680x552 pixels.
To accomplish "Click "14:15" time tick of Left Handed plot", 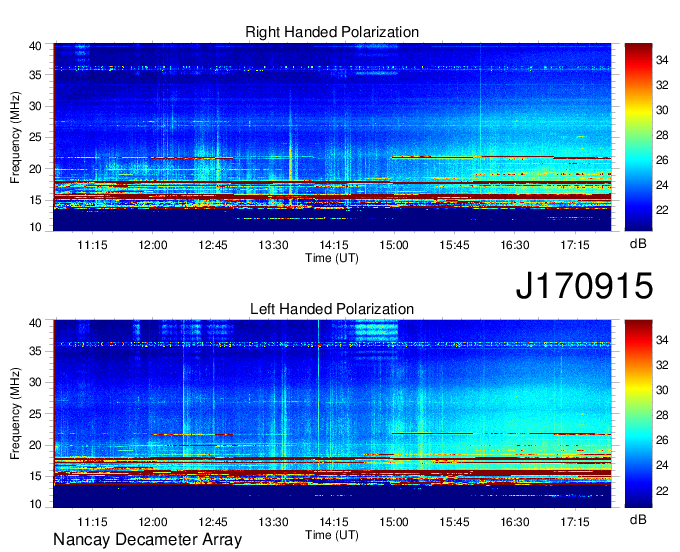I will pos(333,522).
